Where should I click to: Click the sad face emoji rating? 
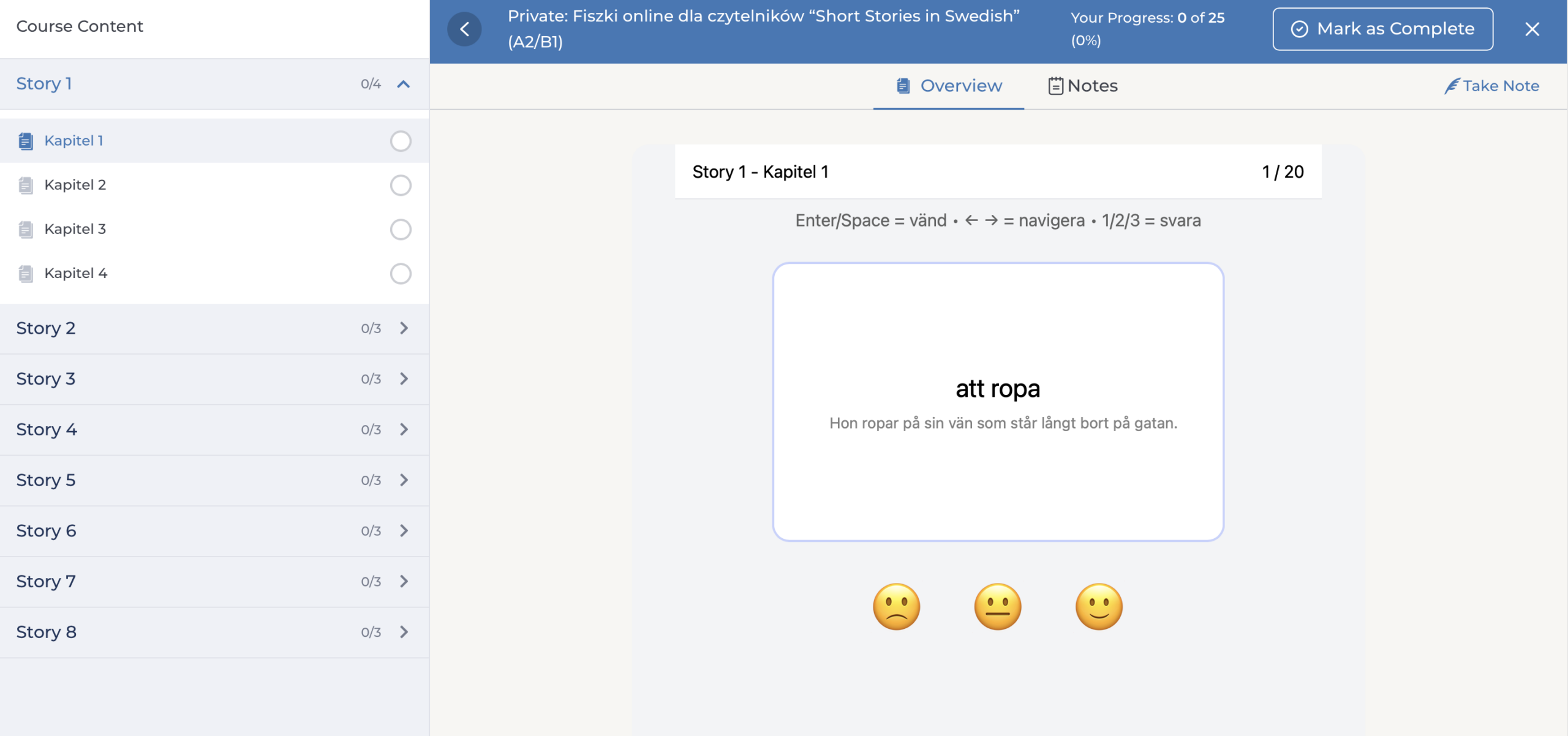(x=896, y=606)
